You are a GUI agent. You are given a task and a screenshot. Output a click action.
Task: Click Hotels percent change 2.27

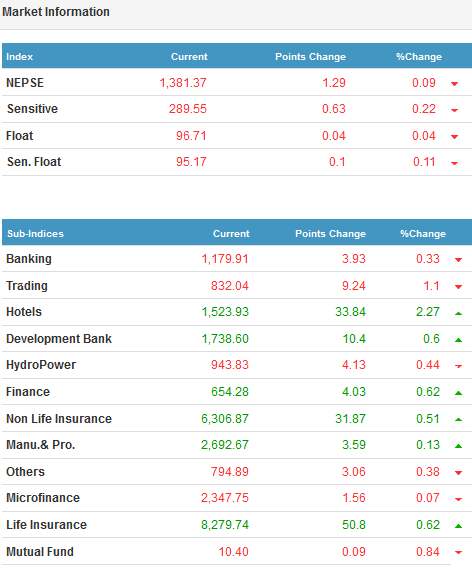click(428, 312)
